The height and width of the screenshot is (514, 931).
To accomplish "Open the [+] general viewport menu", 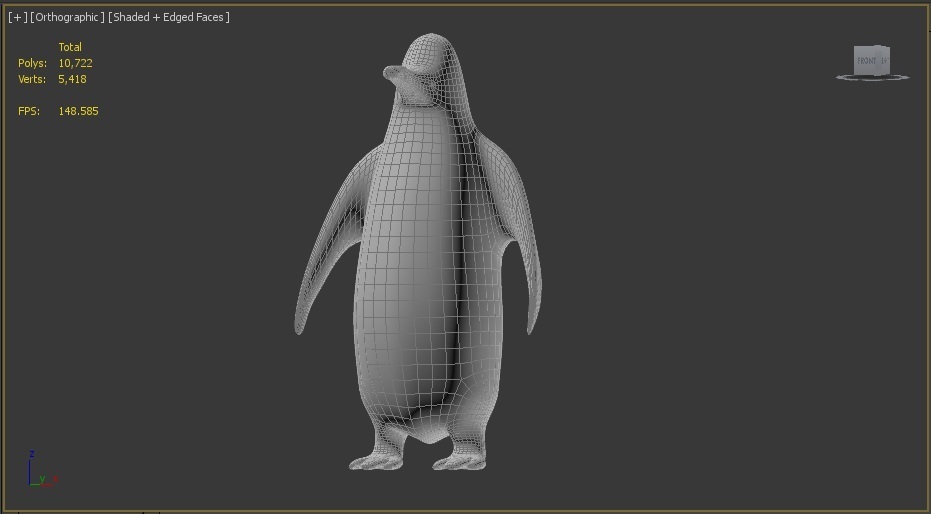I will 17,17.
